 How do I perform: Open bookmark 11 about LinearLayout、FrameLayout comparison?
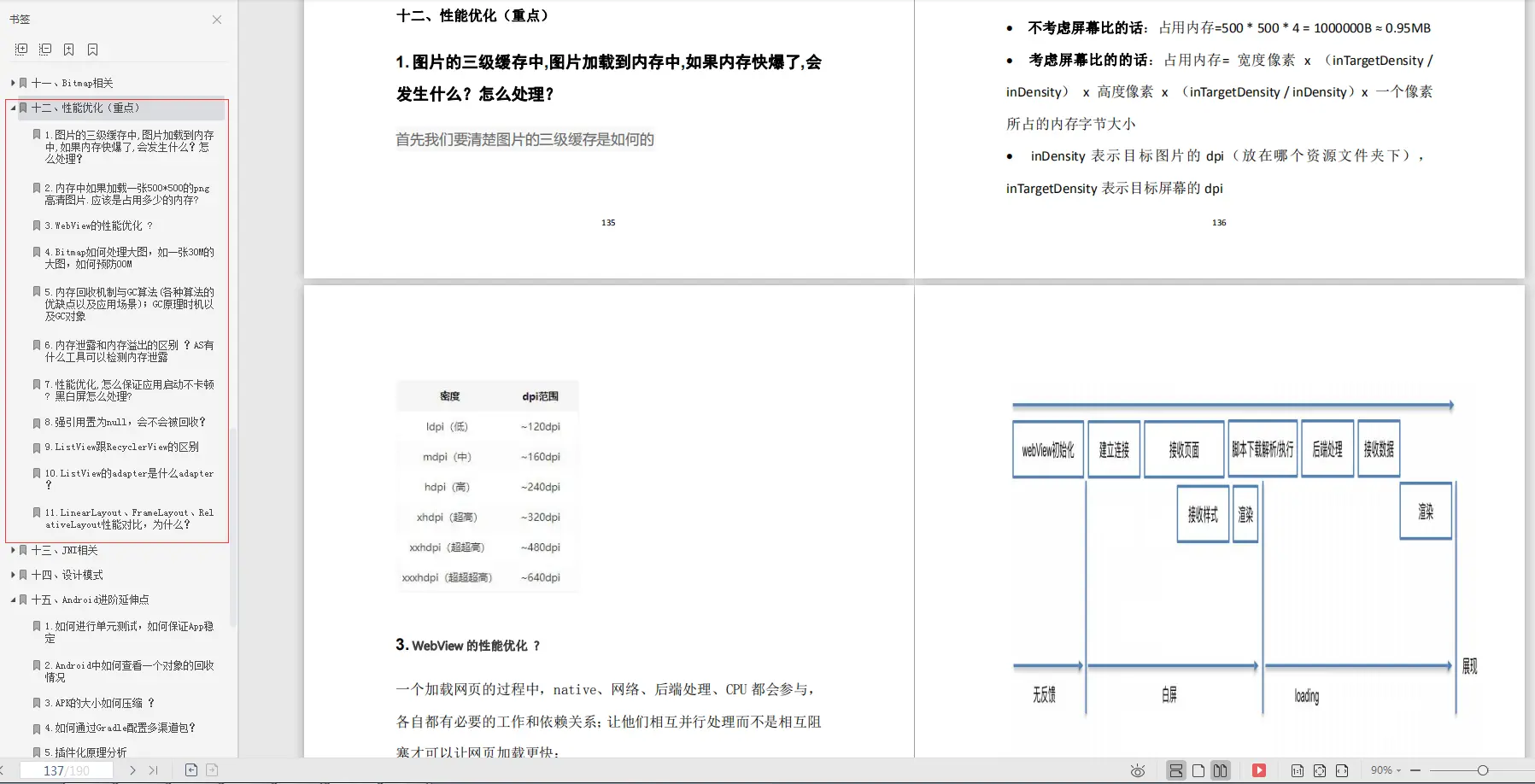coord(130,518)
